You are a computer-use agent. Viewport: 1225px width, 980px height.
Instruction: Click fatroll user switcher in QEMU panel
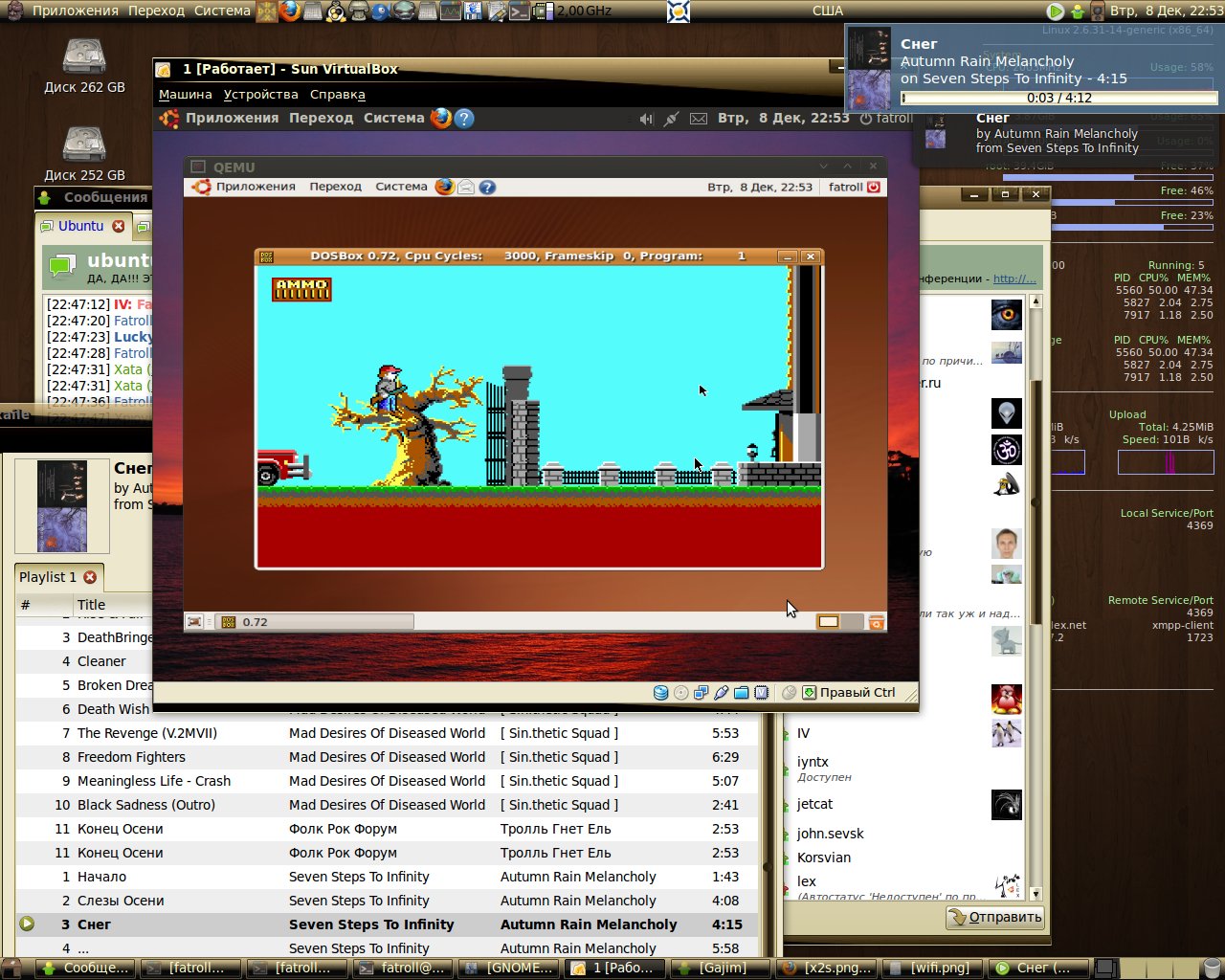pos(855,187)
